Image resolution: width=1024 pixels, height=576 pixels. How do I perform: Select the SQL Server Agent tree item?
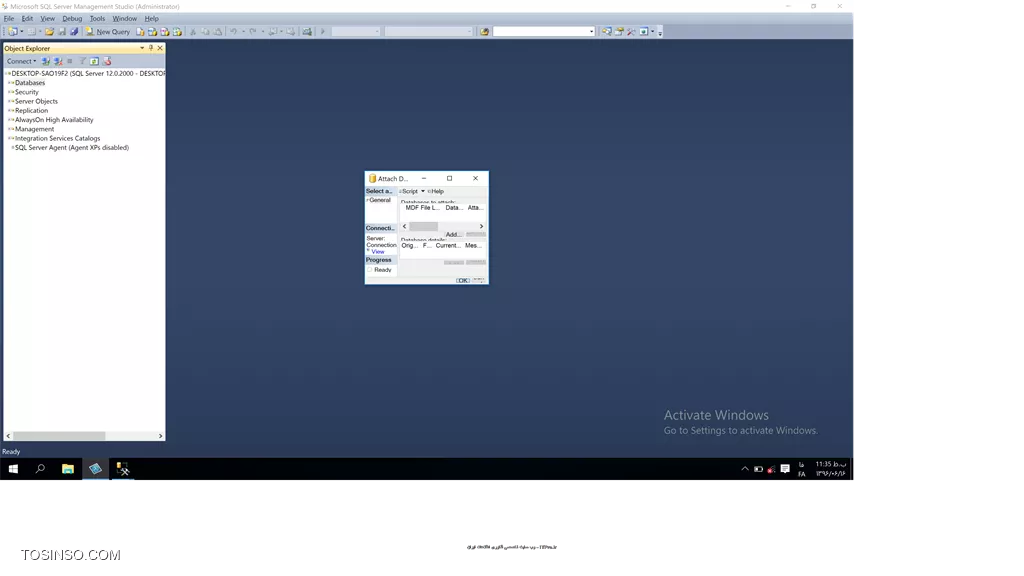click(72, 148)
